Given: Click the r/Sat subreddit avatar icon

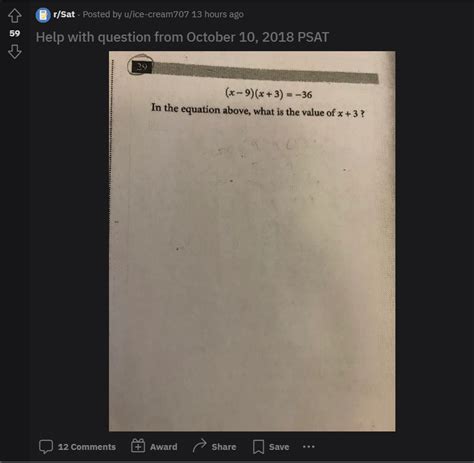Looking at the screenshot, I should (x=43, y=15).
